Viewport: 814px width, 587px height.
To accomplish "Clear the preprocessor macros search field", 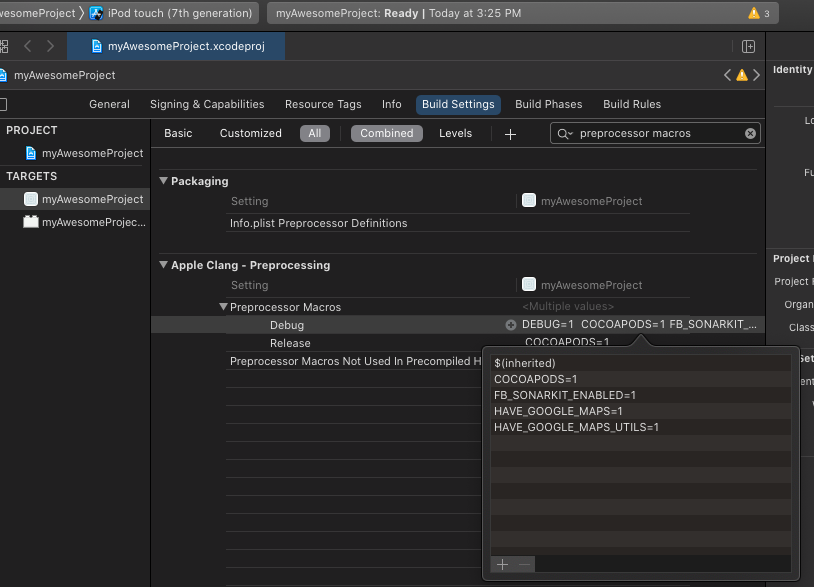I will (x=750, y=133).
